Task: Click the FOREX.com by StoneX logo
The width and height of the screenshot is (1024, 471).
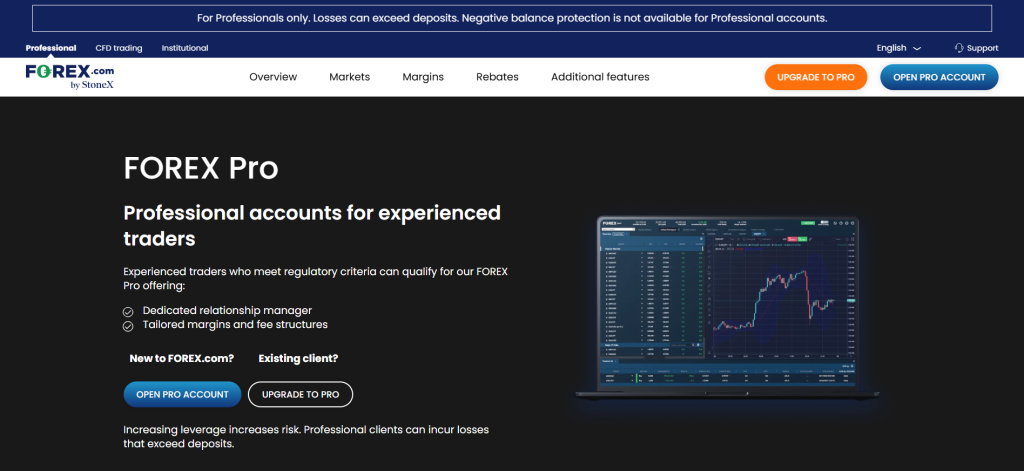Action: (70, 77)
